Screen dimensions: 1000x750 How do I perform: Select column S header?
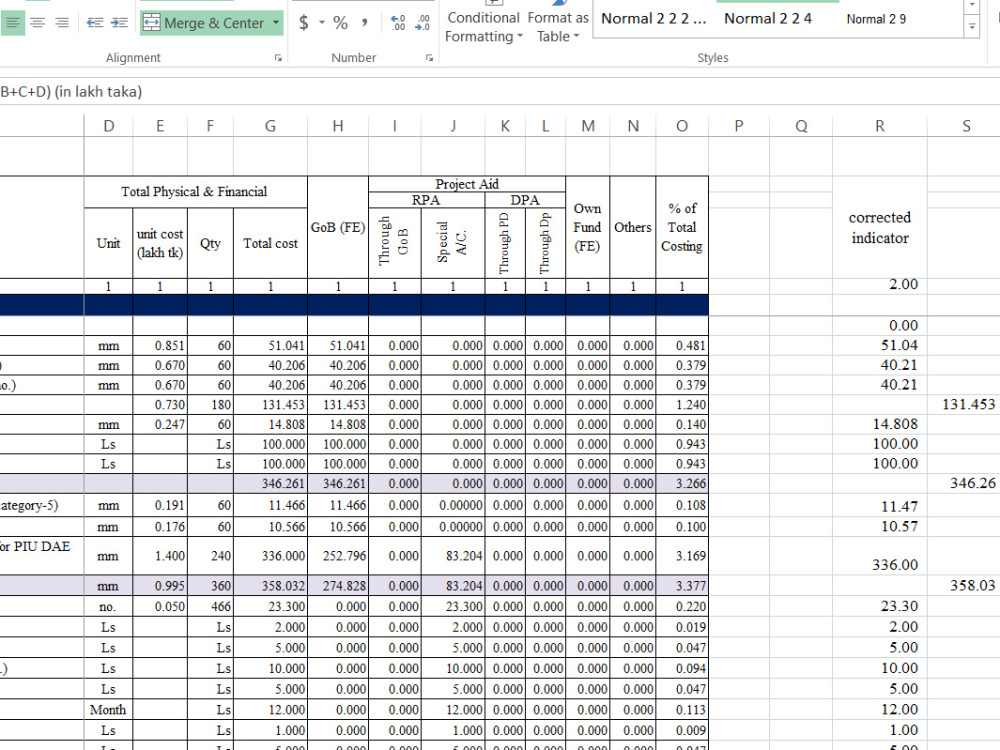[966, 126]
